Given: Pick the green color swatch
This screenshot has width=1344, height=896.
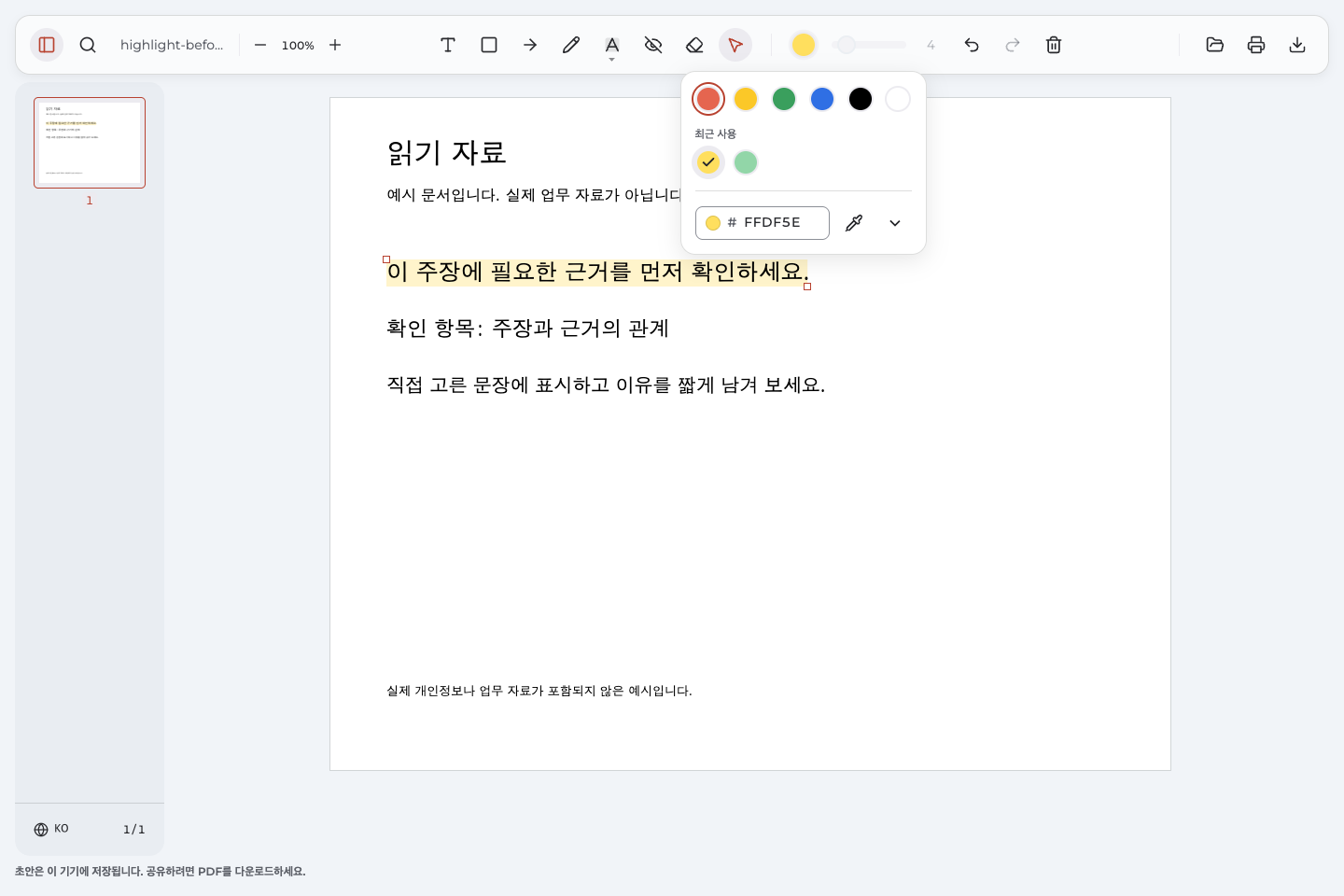Looking at the screenshot, I should pyautogui.click(x=784, y=99).
